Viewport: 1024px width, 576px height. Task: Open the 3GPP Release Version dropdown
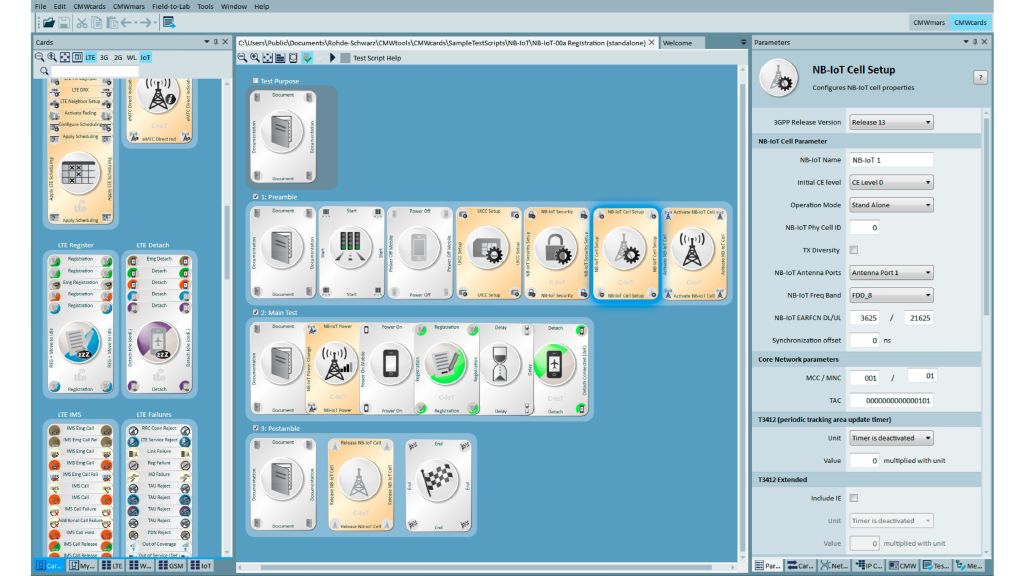(x=890, y=122)
